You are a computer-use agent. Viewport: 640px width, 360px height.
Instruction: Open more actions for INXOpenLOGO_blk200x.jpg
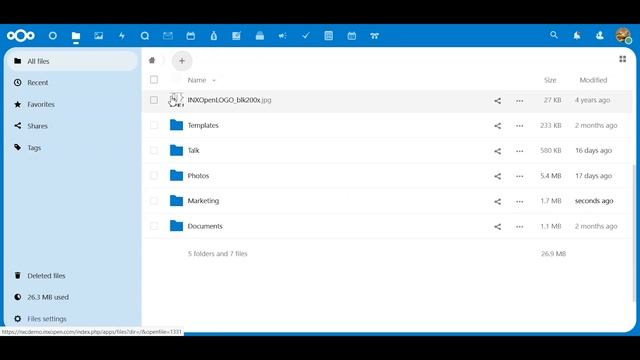tap(520, 100)
